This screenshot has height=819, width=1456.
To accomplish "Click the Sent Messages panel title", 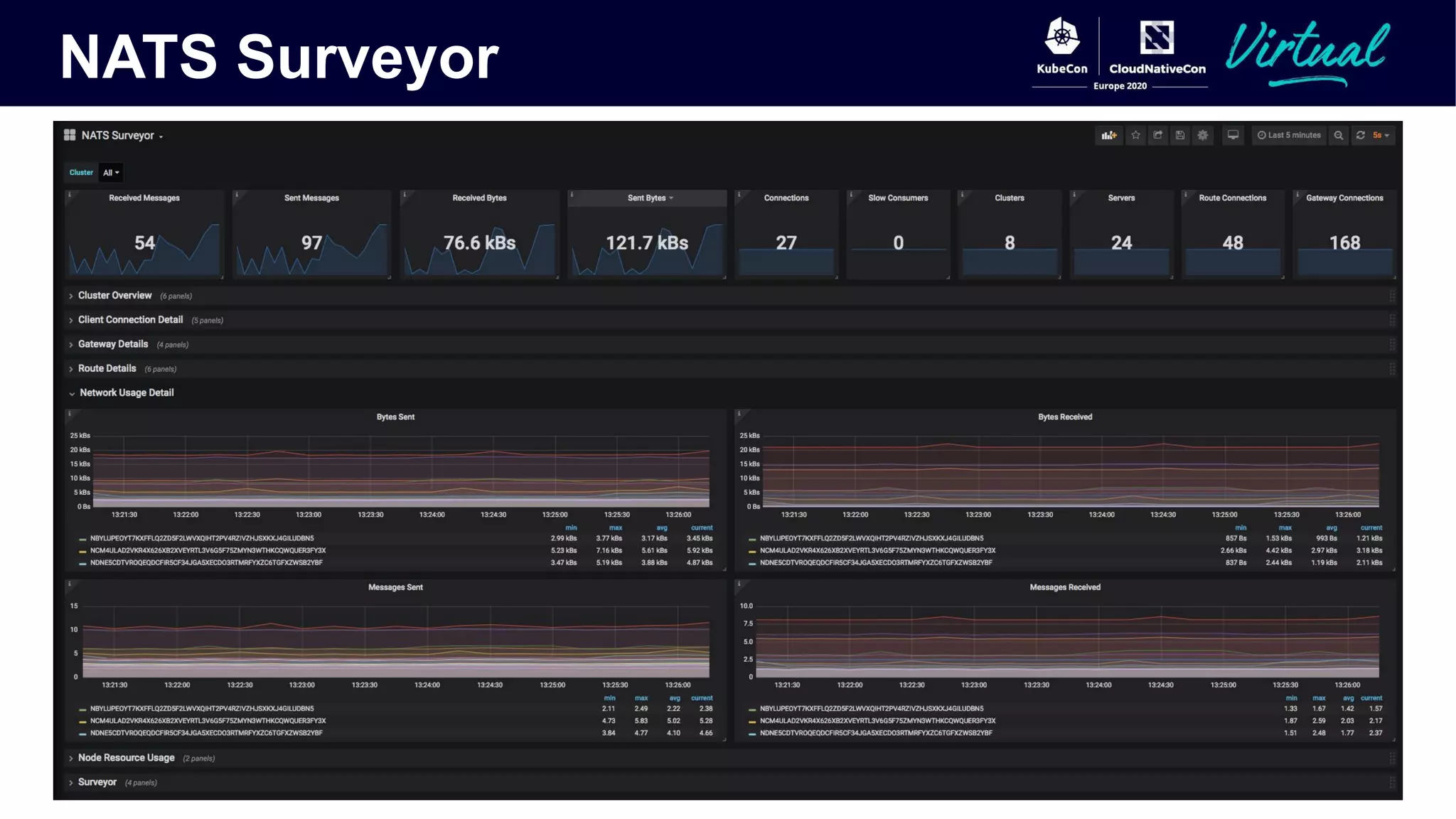I will point(311,198).
